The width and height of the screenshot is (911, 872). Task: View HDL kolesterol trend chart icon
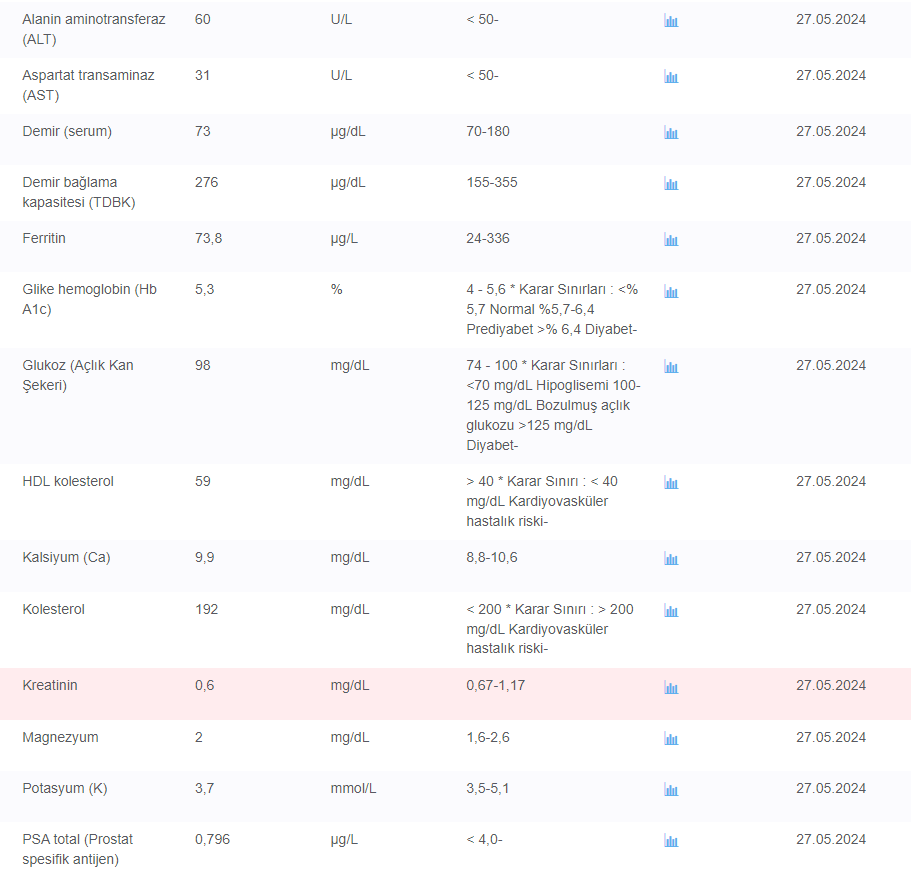pyautogui.click(x=671, y=483)
